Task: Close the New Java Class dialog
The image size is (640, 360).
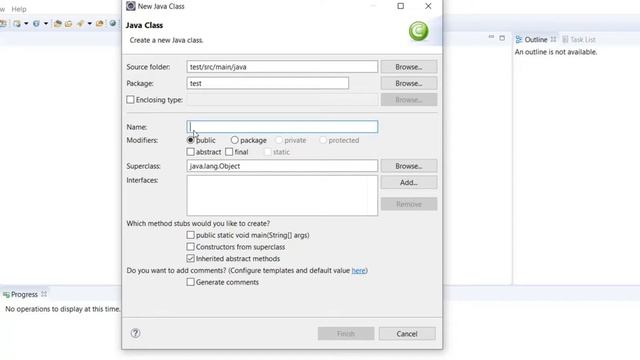Action: pos(428,6)
